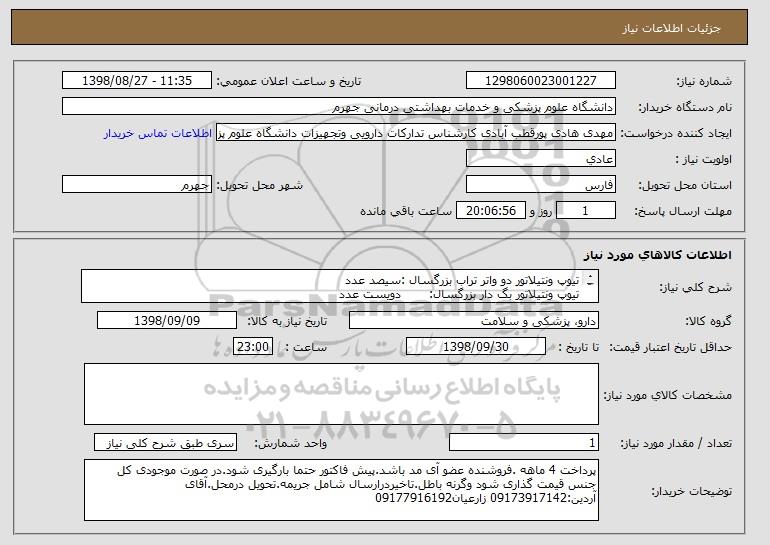Click the label حداقل تاریخ اعتبار قیمت
Viewport: 770px width, 545px height.
coord(670,347)
